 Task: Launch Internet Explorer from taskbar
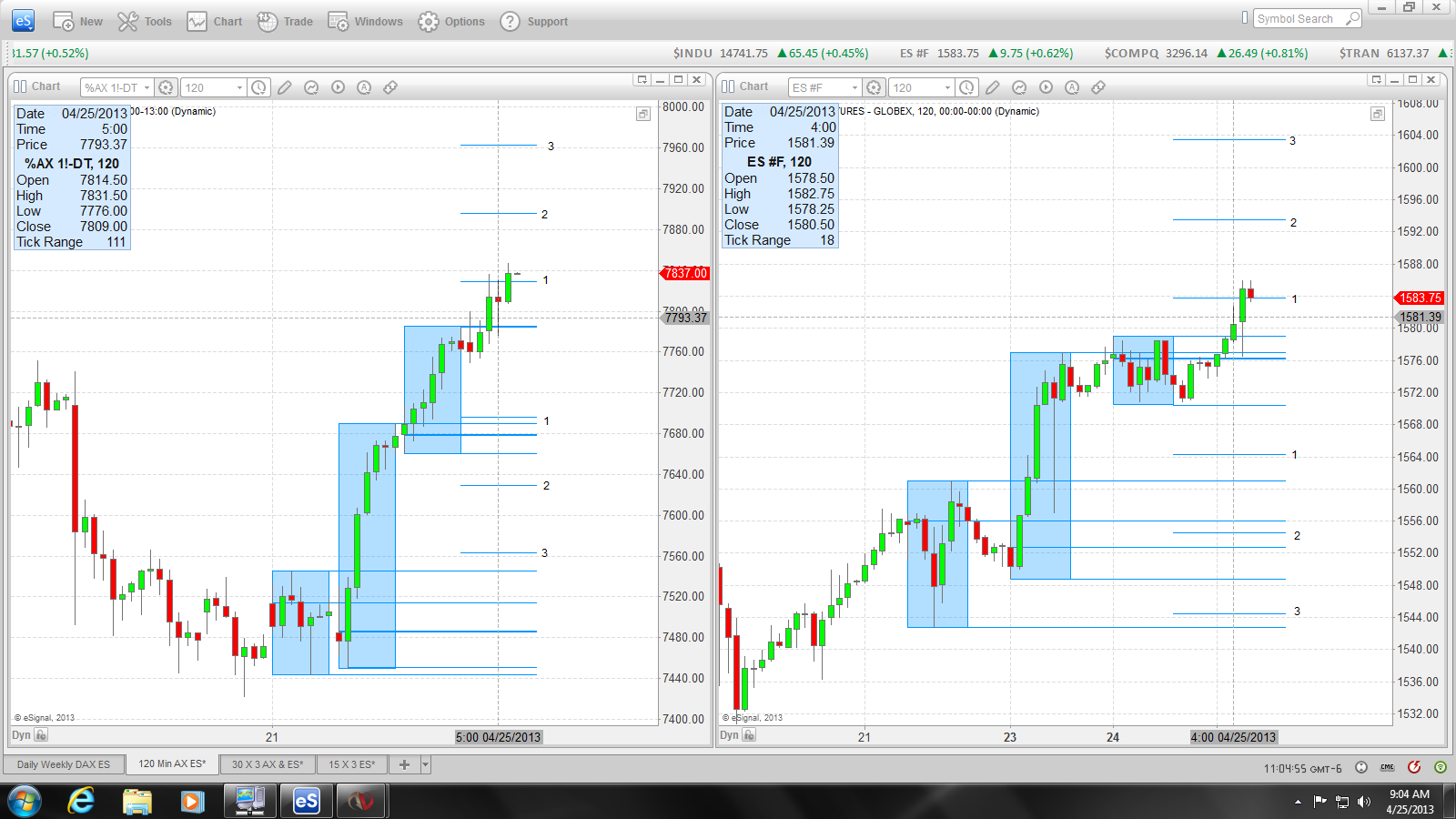(81, 802)
